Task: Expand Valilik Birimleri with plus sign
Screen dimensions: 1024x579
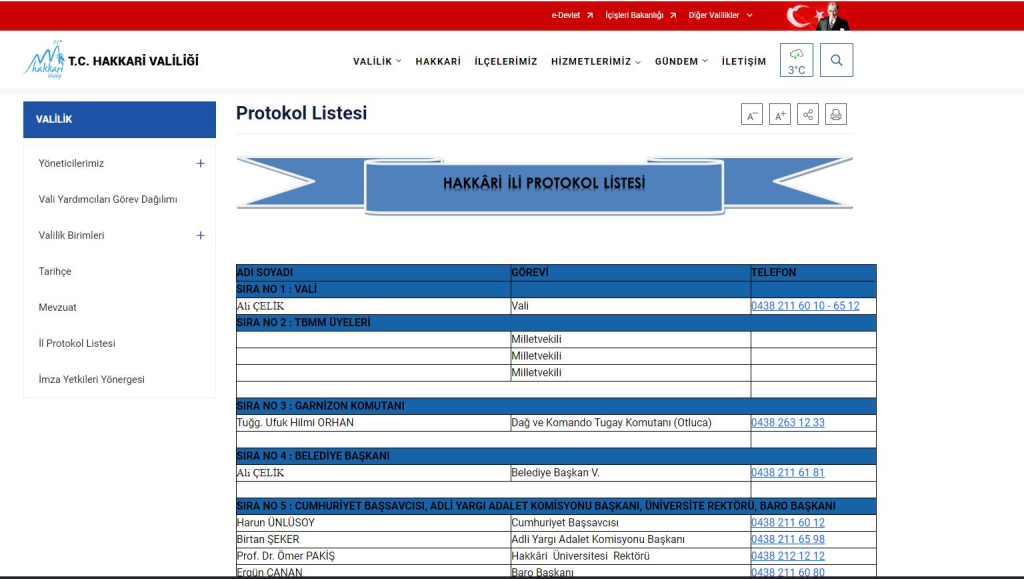Action: (200, 235)
